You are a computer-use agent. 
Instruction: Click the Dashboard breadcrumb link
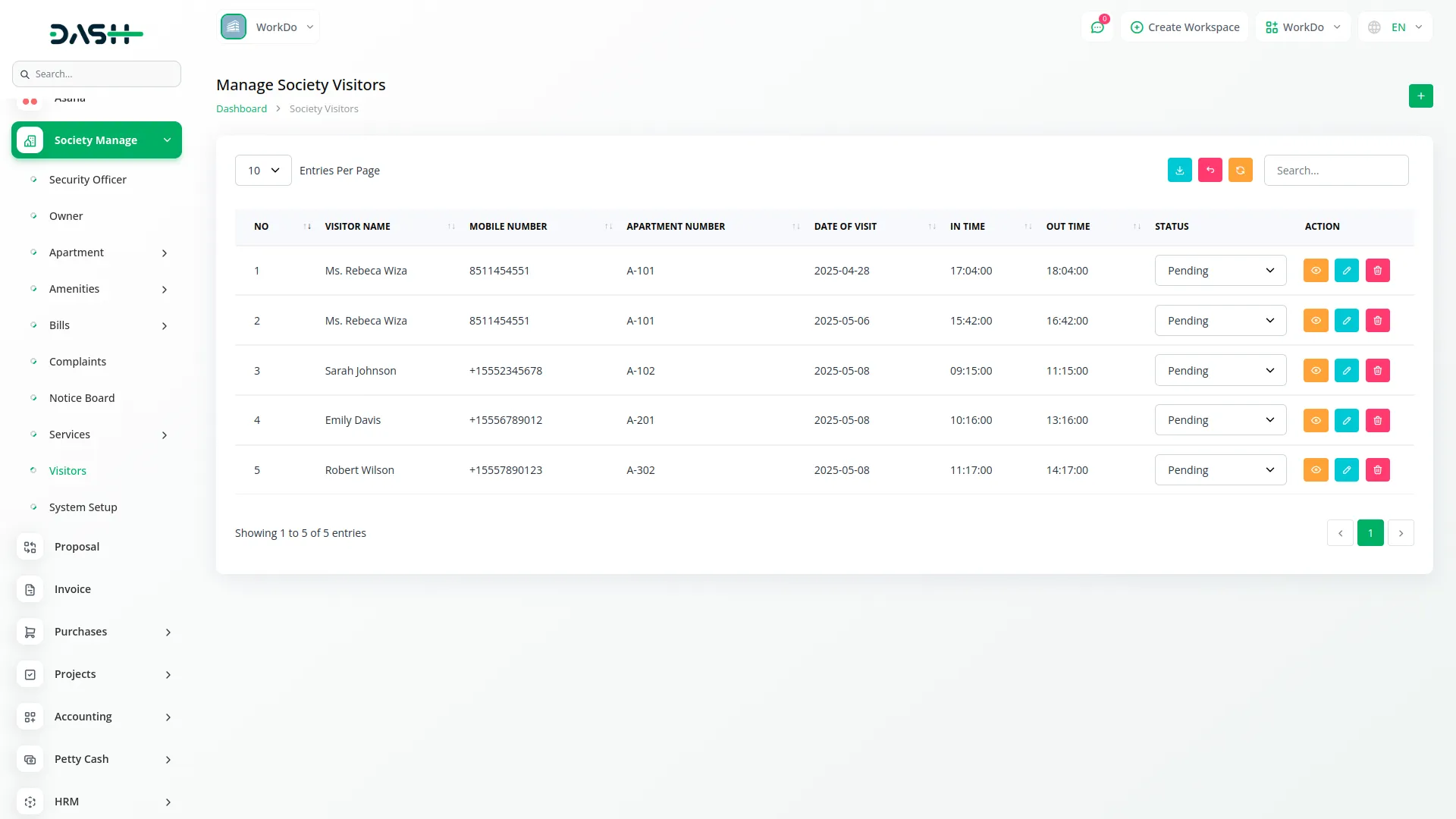pos(241,109)
